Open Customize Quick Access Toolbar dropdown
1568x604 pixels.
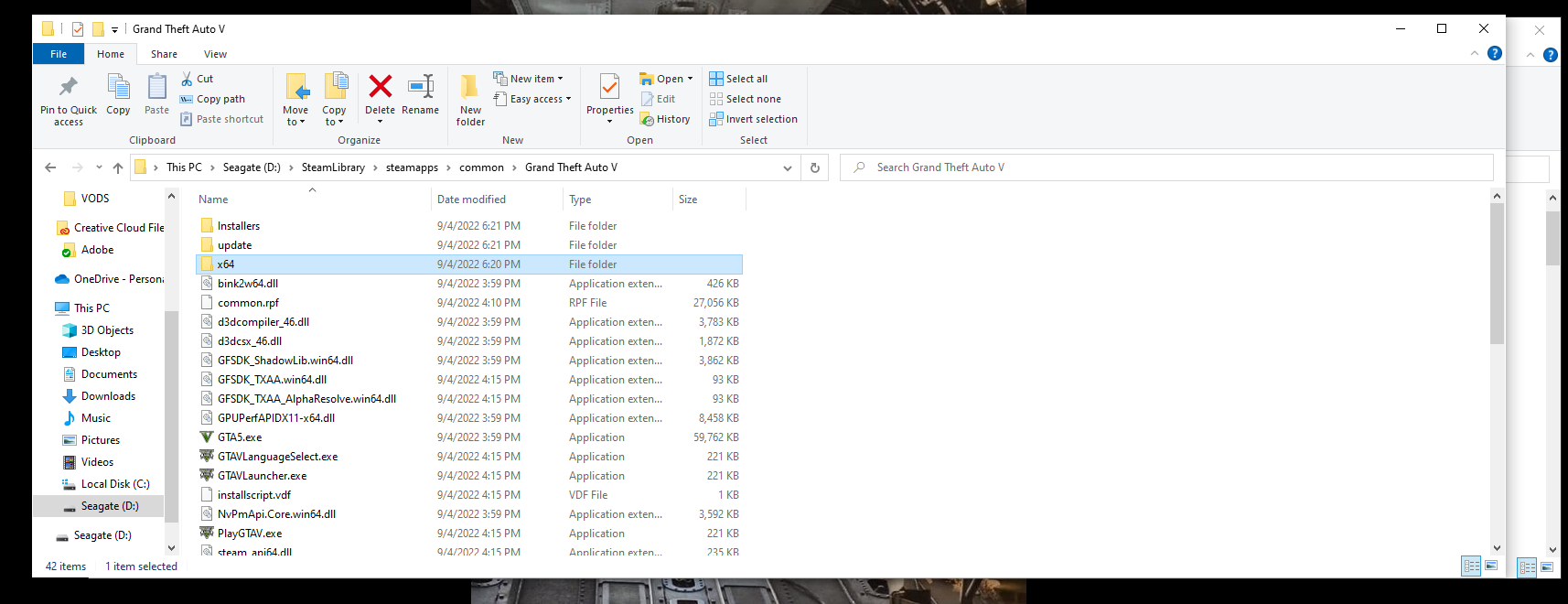coord(114,29)
